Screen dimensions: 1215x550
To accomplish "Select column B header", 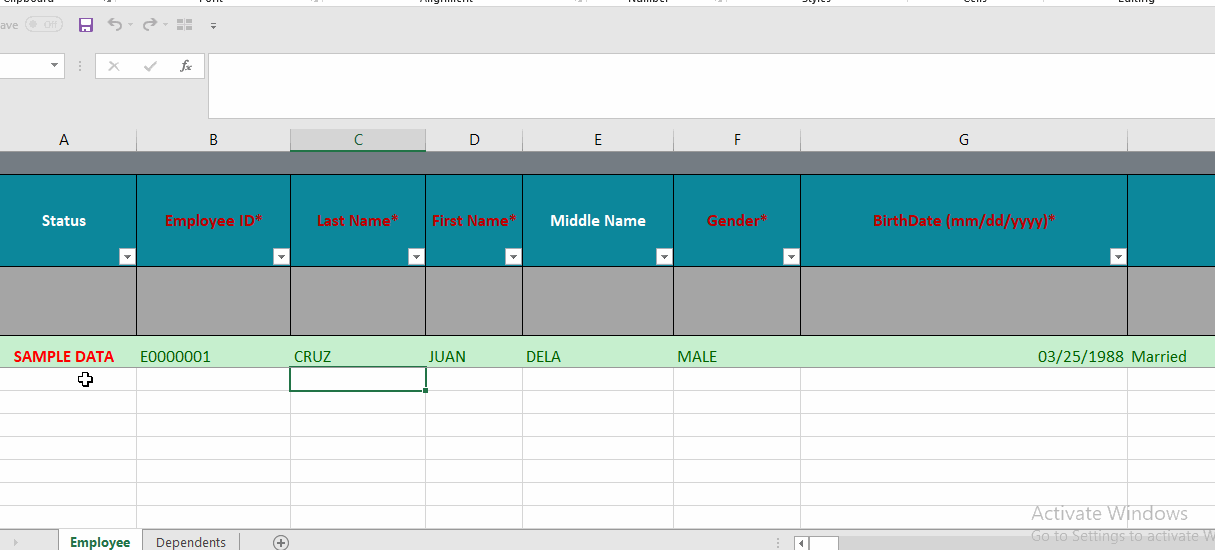I will [213, 140].
